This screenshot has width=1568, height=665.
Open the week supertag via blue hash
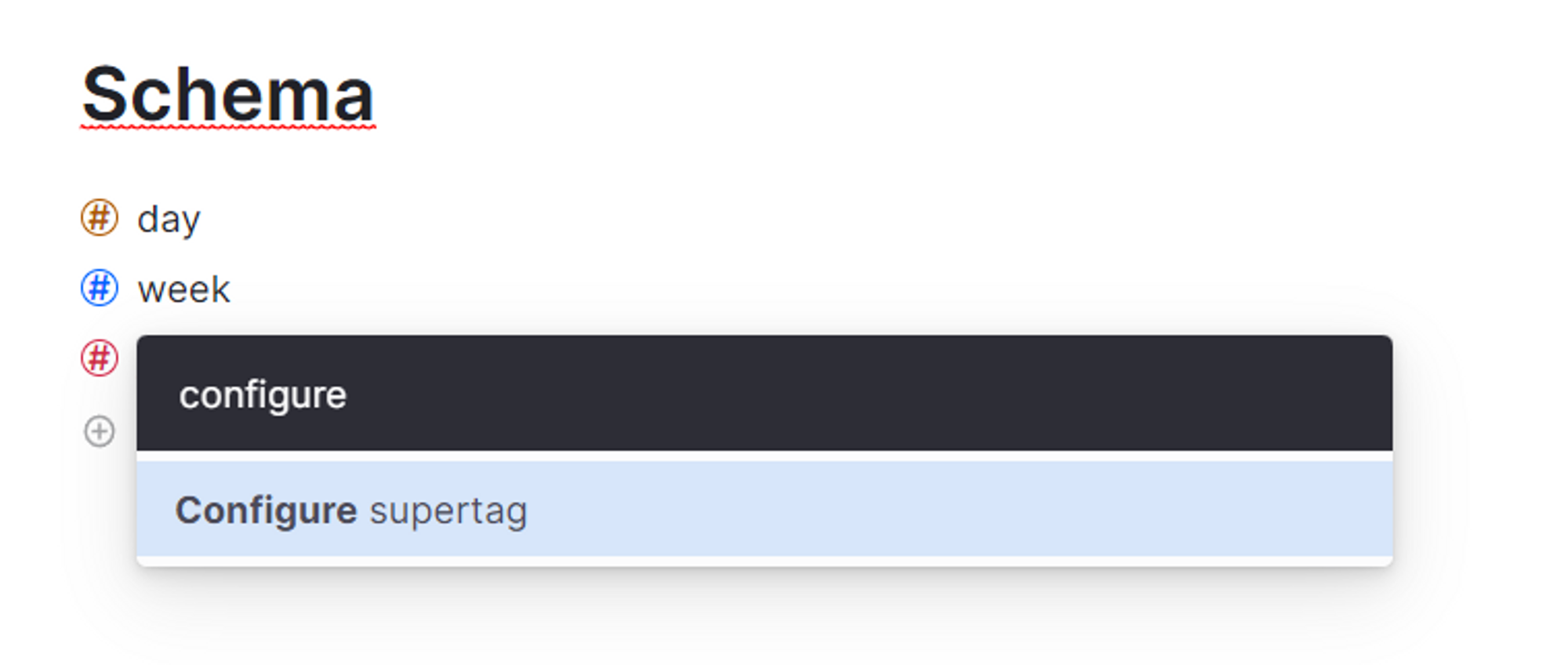[100, 288]
